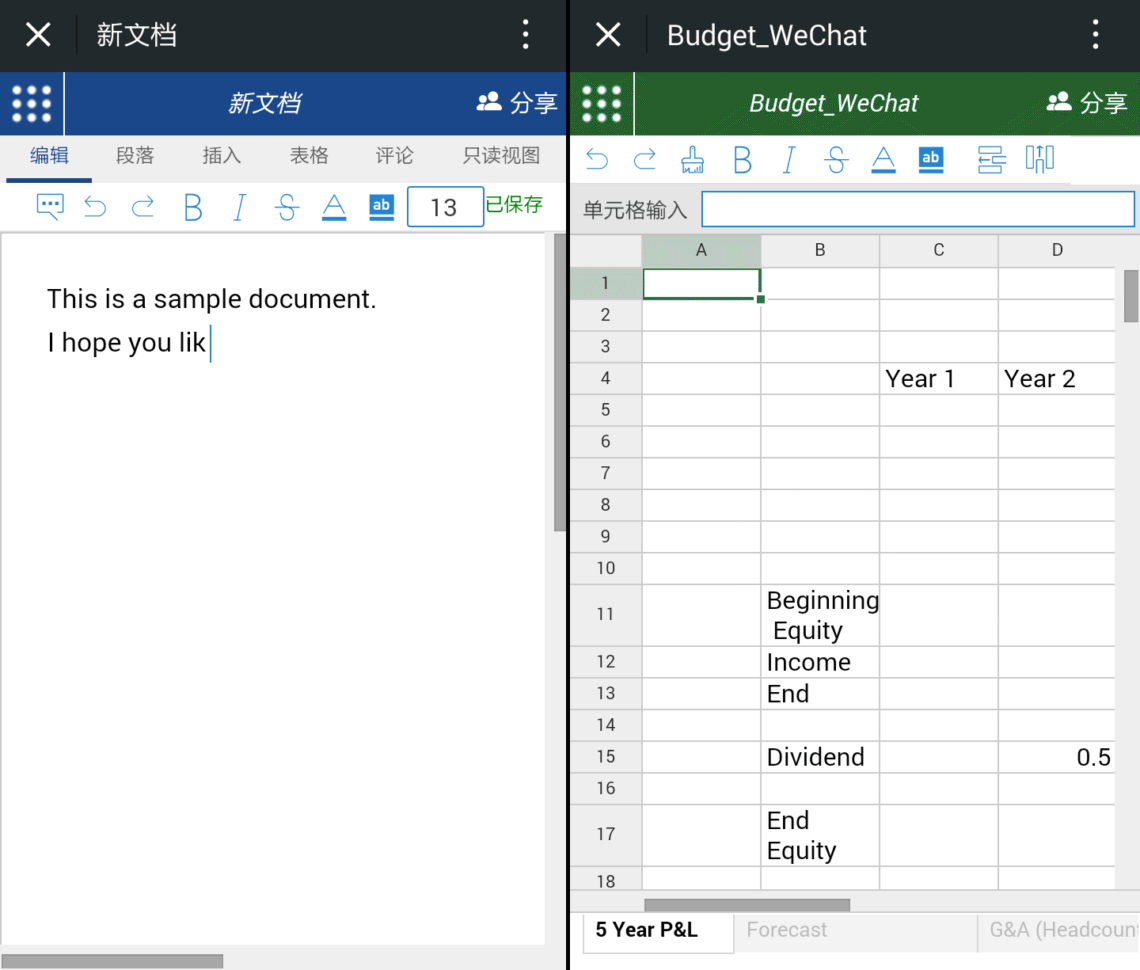The height and width of the screenshot is (970, 1140).
Task: Open the comment tool in the document toolbar
Action: point(49,207)
